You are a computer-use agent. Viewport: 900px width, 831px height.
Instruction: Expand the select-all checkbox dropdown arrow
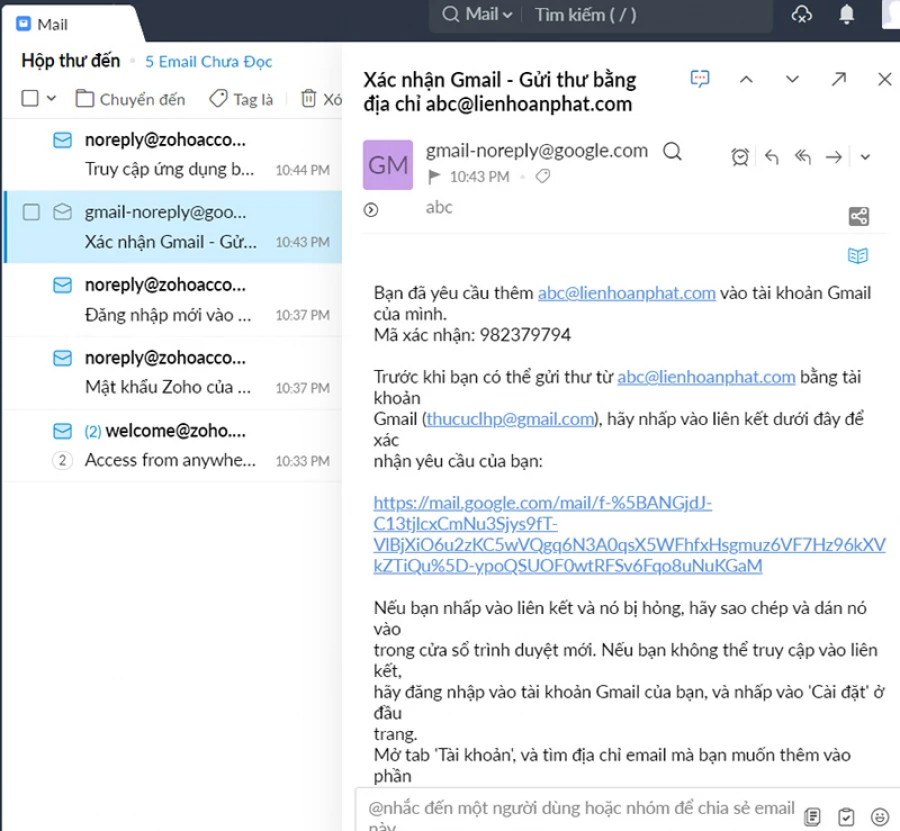[51, 98]
